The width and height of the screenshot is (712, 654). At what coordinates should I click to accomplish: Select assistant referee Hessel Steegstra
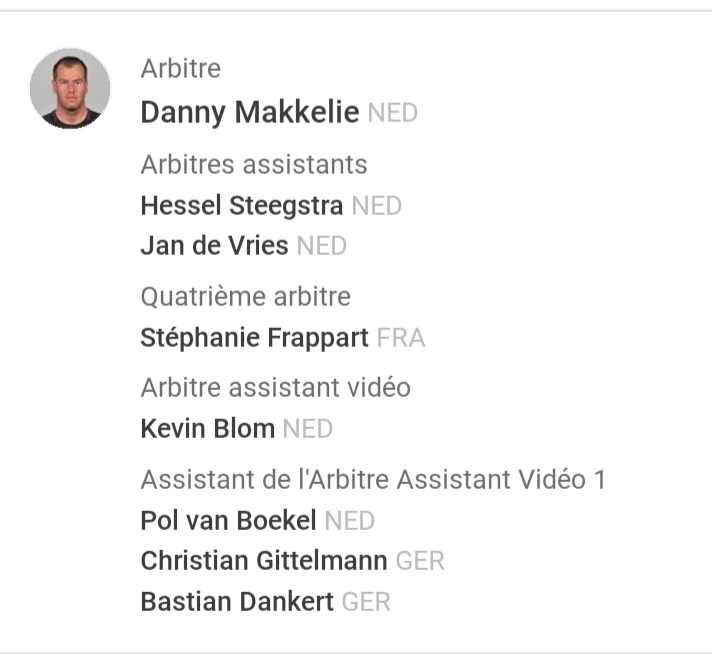pyautogui.click(x=241, y=206)
